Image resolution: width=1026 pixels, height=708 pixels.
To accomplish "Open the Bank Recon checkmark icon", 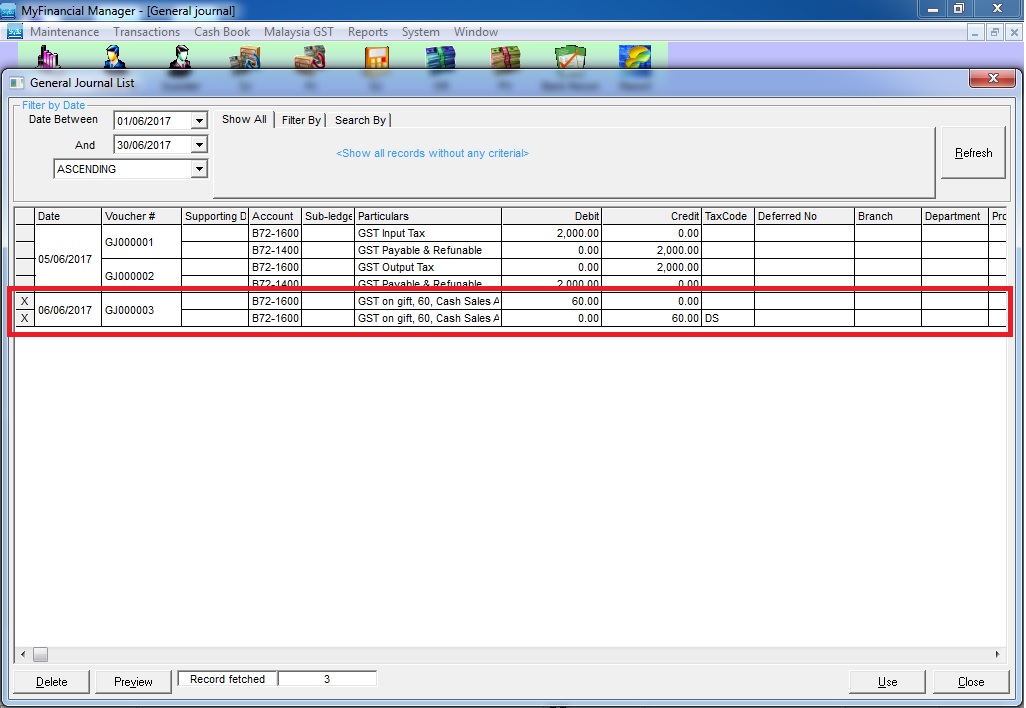I will pos(570,57).
